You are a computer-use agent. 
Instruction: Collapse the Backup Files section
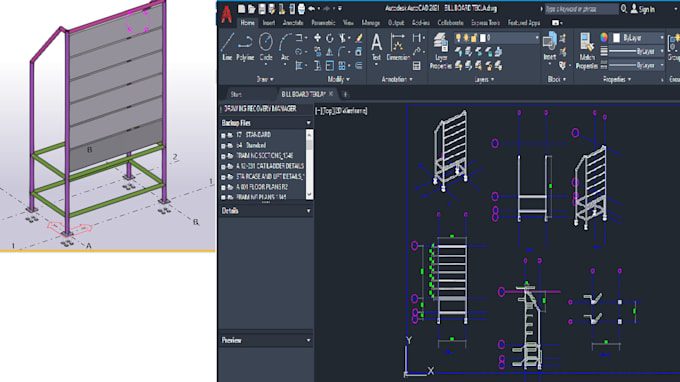pos(308,123)
